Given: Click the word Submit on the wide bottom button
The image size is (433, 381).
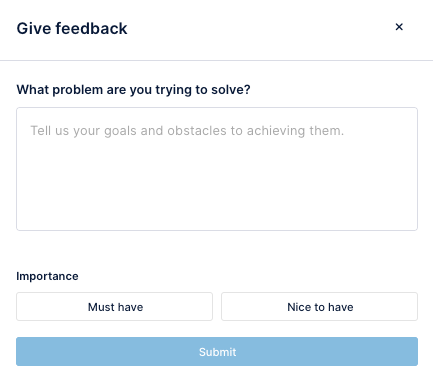Looking at the screenshot, I should coord(217,352).
